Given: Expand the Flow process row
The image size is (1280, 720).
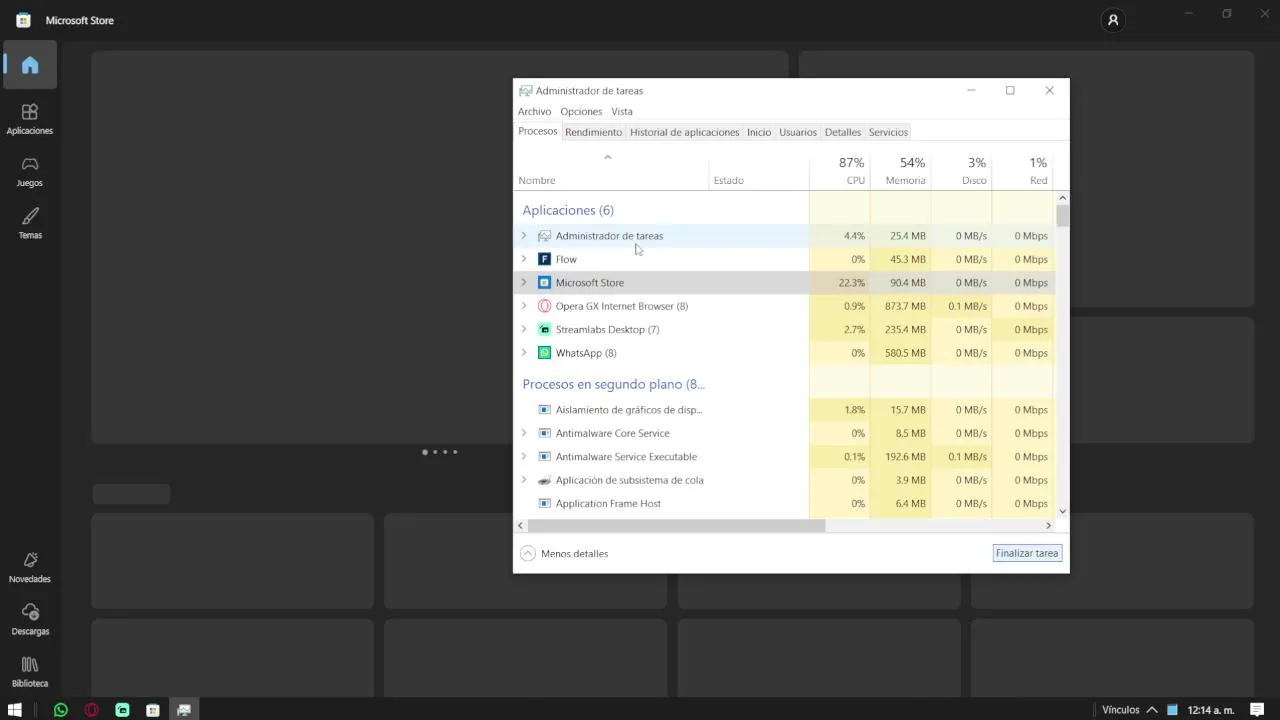Looking at the screenshot, I should coord(524,259).
